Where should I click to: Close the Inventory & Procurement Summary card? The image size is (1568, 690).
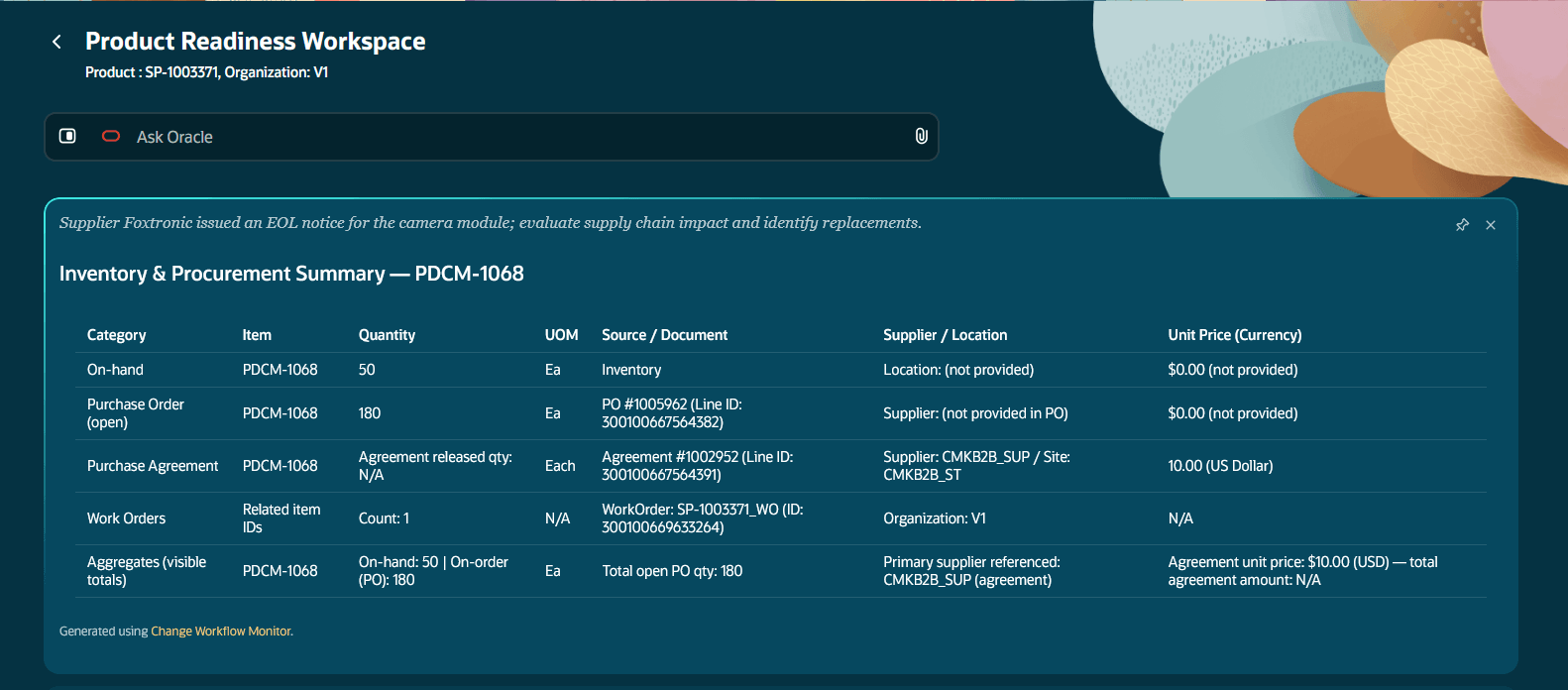click(1491, 225)
